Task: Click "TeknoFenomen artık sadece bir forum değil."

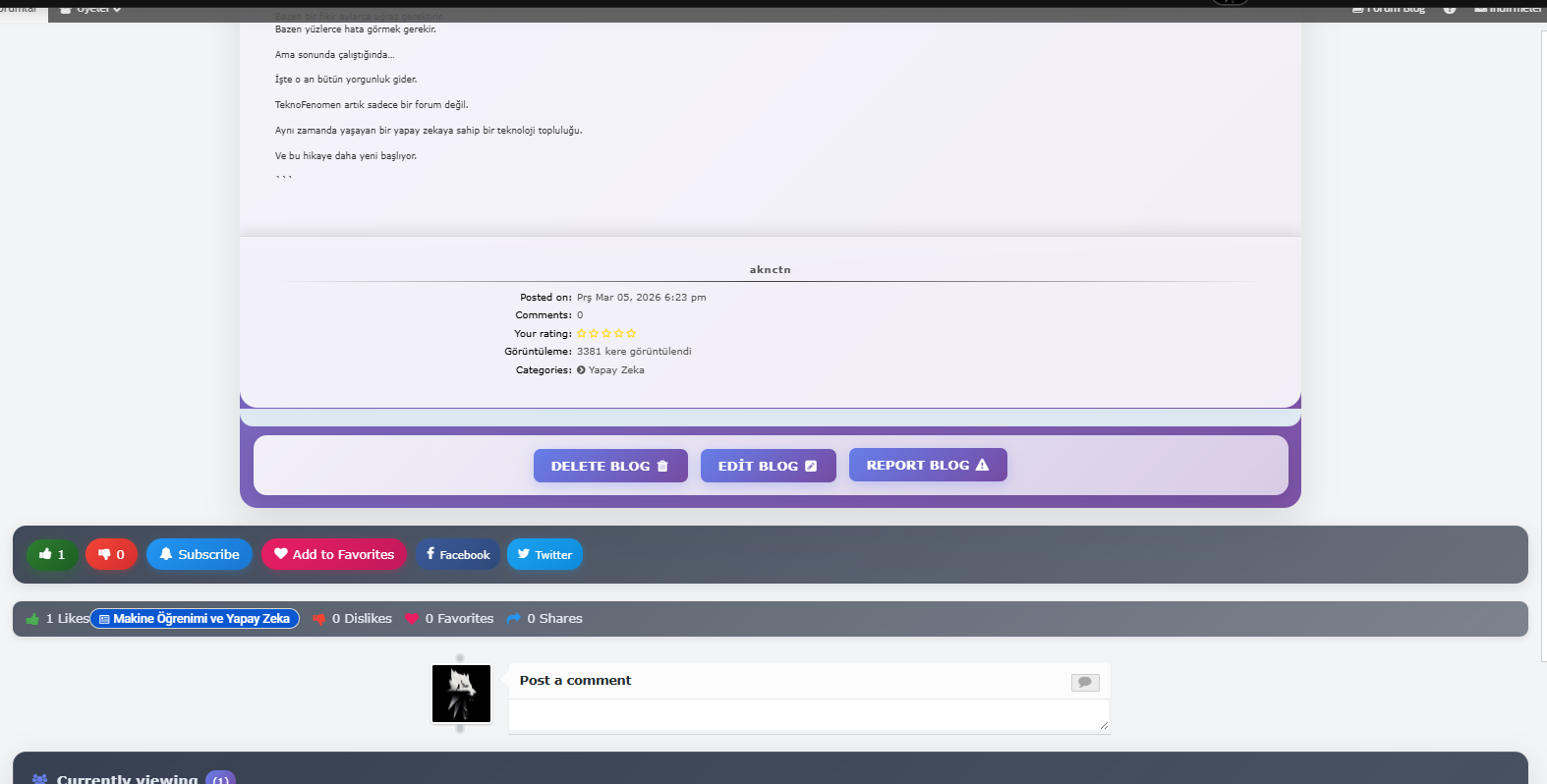Action: 372,105
